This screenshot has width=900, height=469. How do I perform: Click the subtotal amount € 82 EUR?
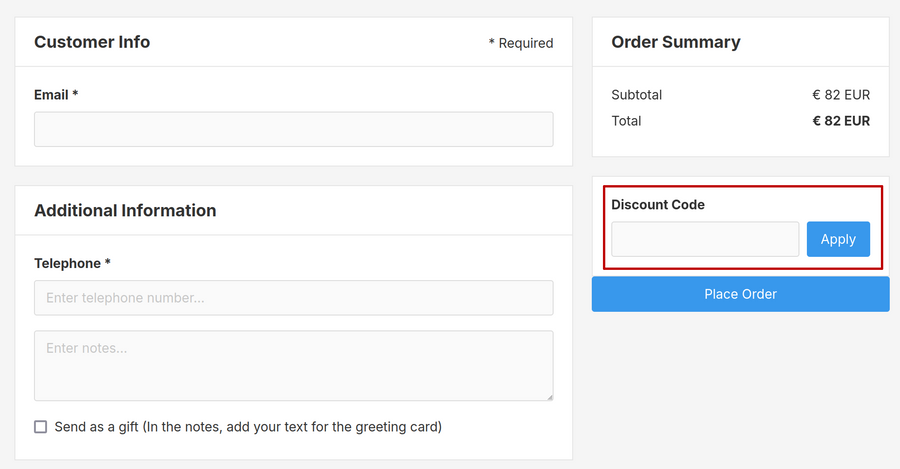(x=841, y=95)
